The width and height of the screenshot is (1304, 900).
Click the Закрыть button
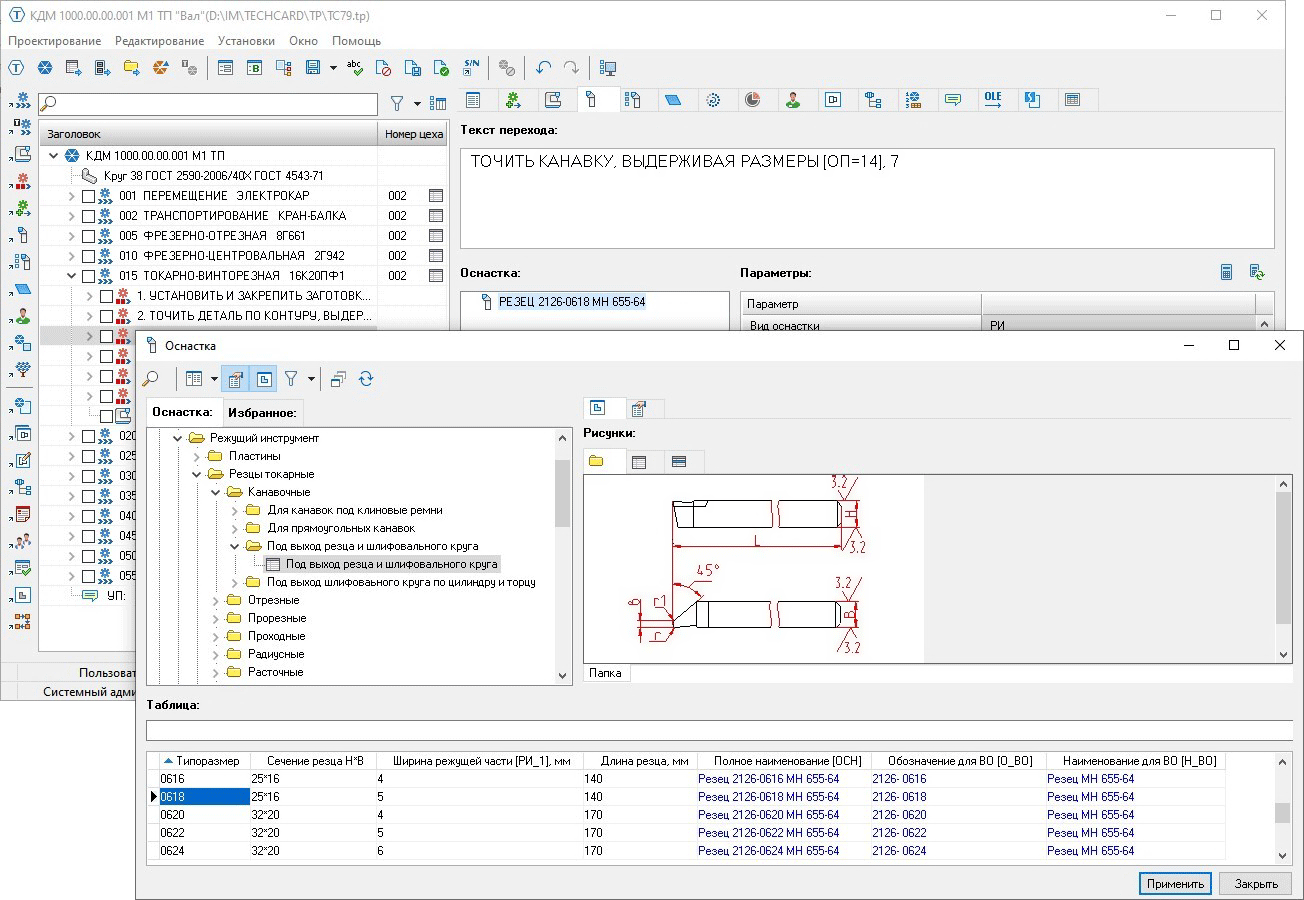[x=1255, y=884]
